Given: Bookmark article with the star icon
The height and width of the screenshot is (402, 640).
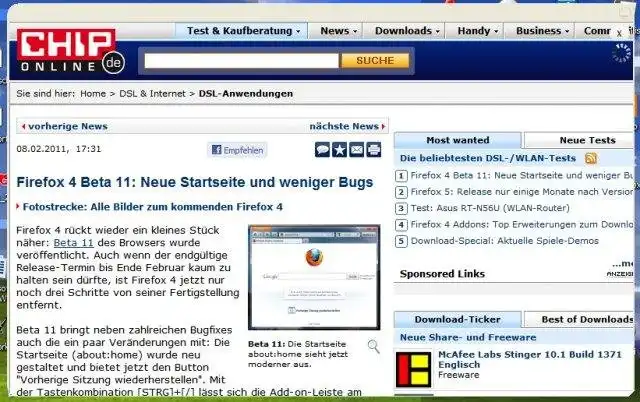Looking at the screenshot, I should pos(339,150).
